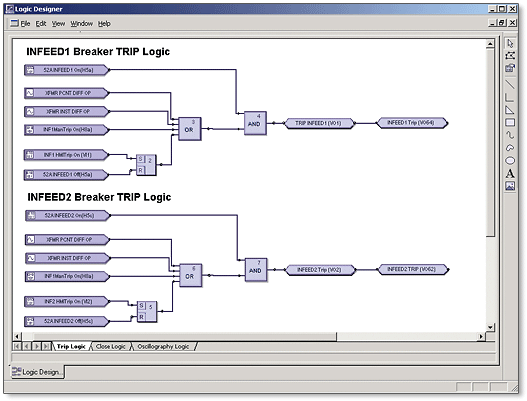This screenshot has height=401, width=527.
Task: Go to previous sheet tab arrow
Action: pos(27,346)
